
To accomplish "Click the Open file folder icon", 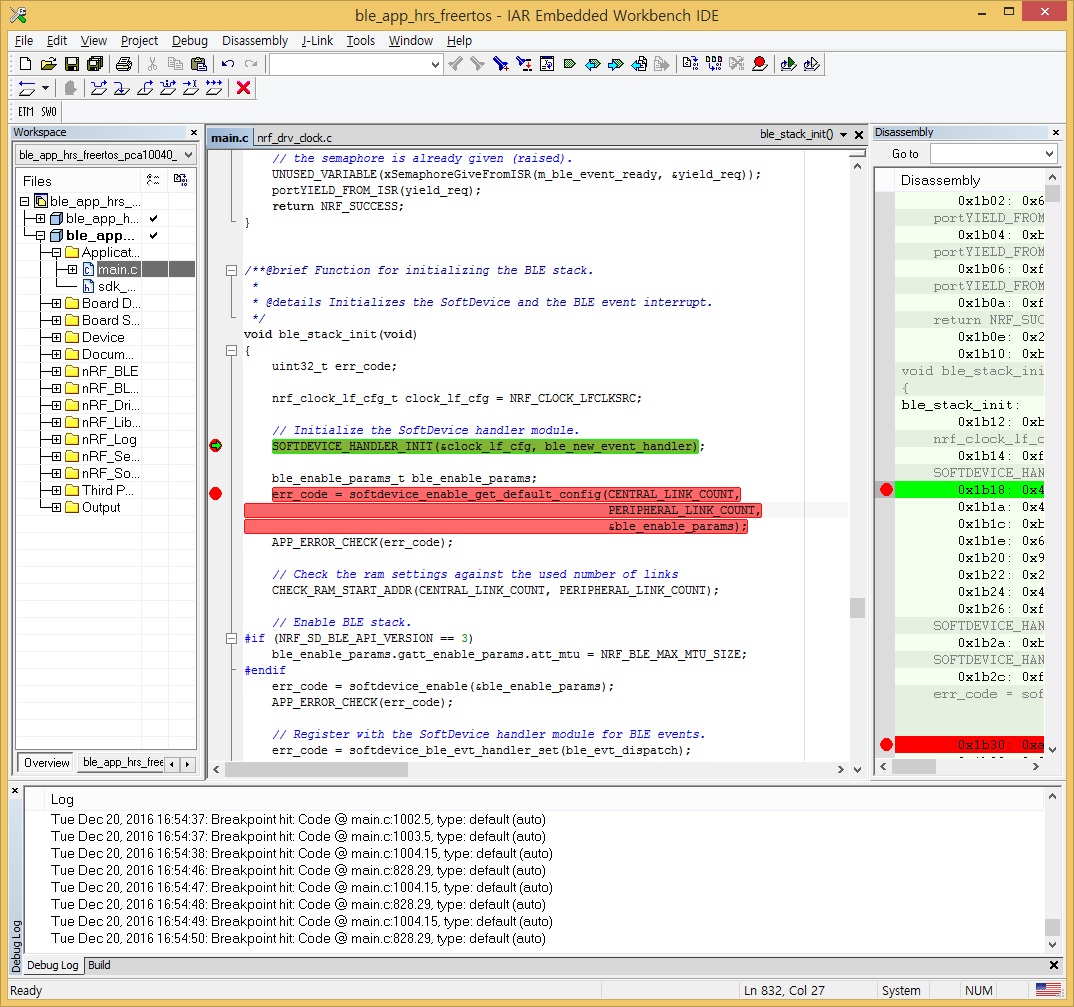I will point(48,64).
